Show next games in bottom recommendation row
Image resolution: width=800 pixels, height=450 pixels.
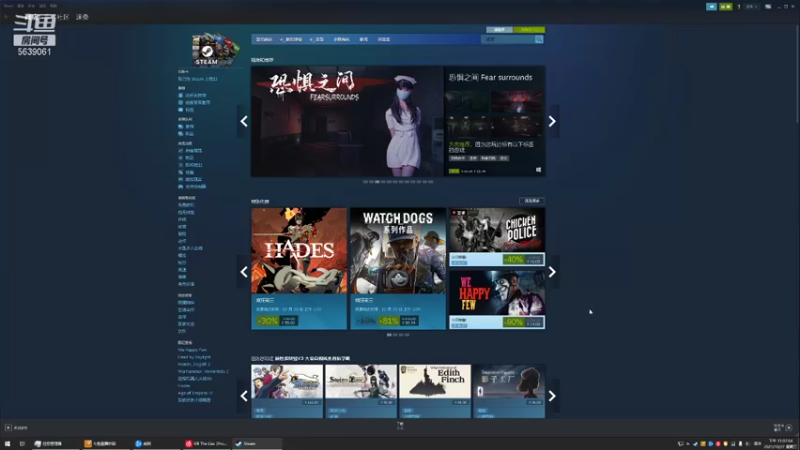(552, 396)
